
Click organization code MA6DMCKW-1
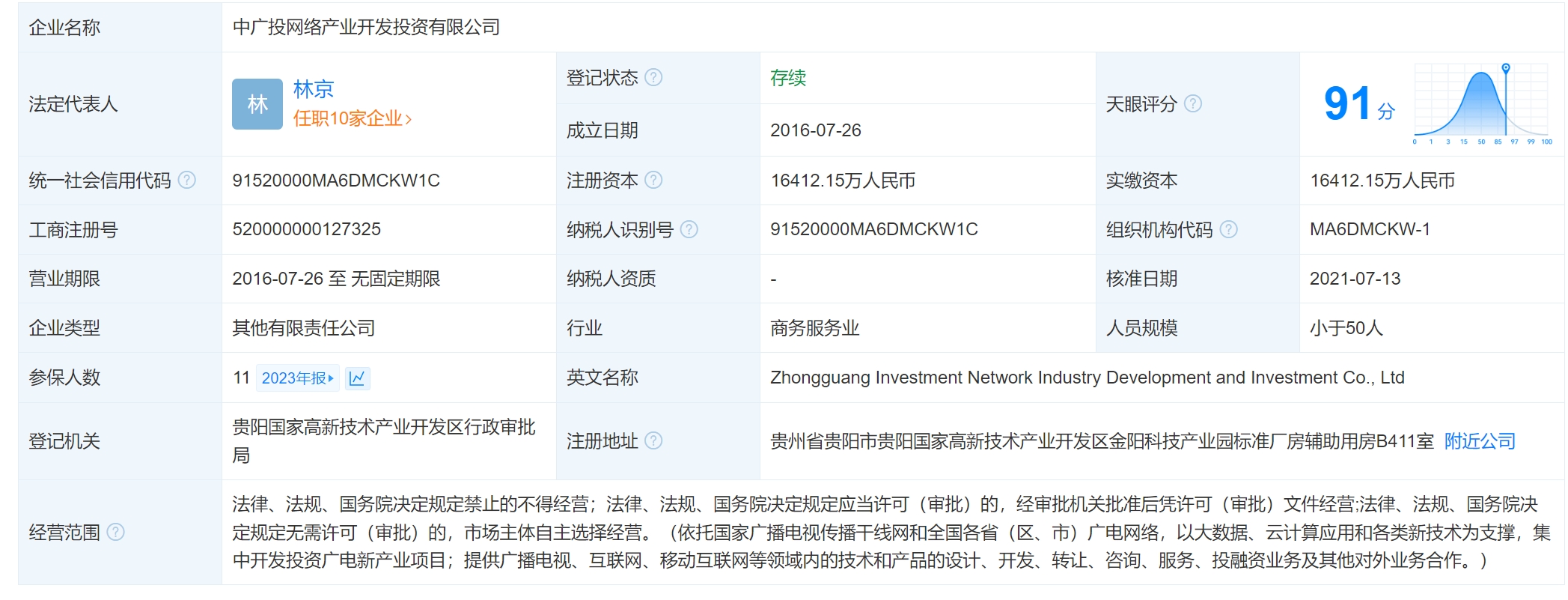(1370, 229)
